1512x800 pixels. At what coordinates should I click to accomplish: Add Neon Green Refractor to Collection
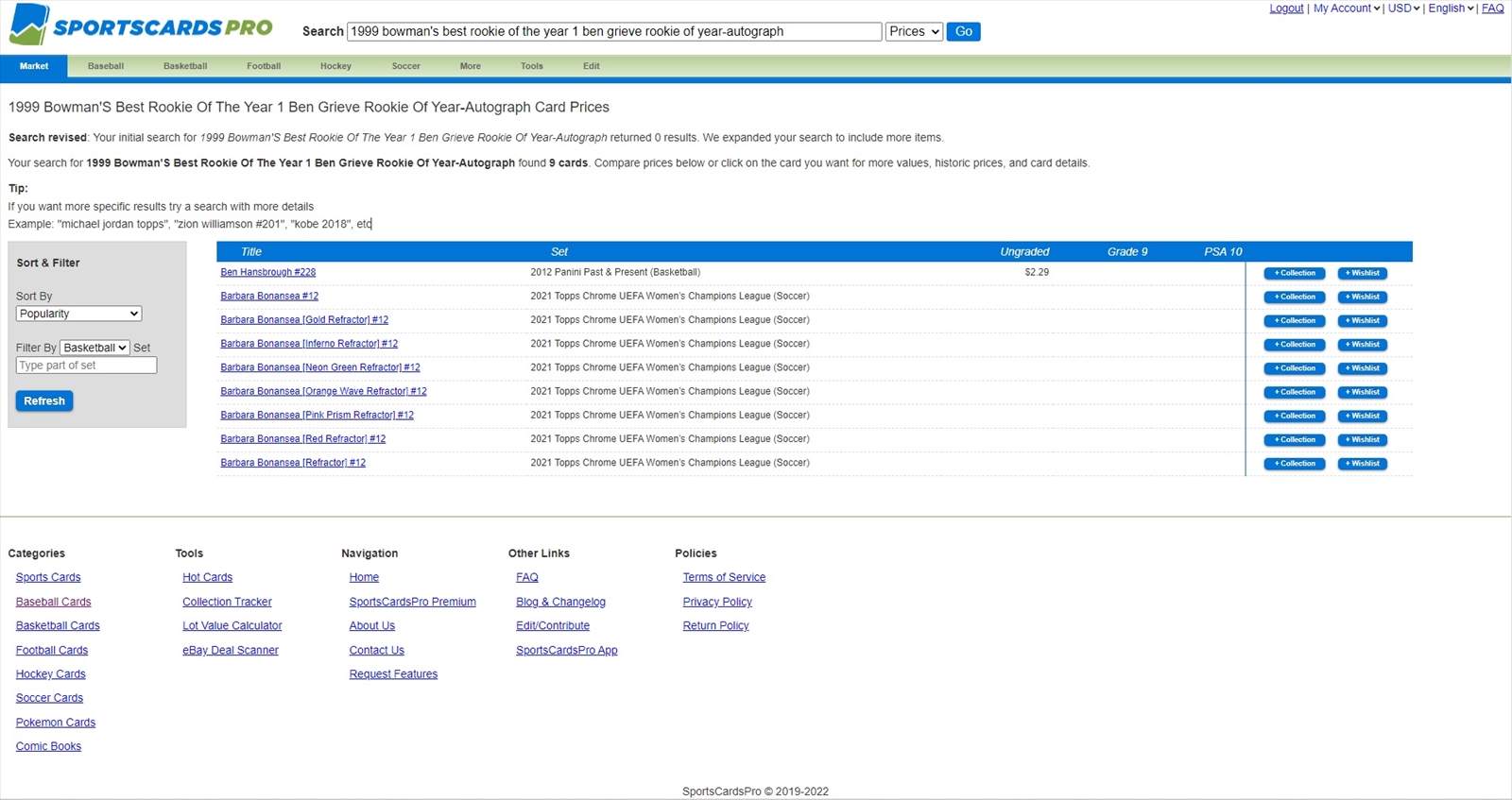coord(1295,368)
